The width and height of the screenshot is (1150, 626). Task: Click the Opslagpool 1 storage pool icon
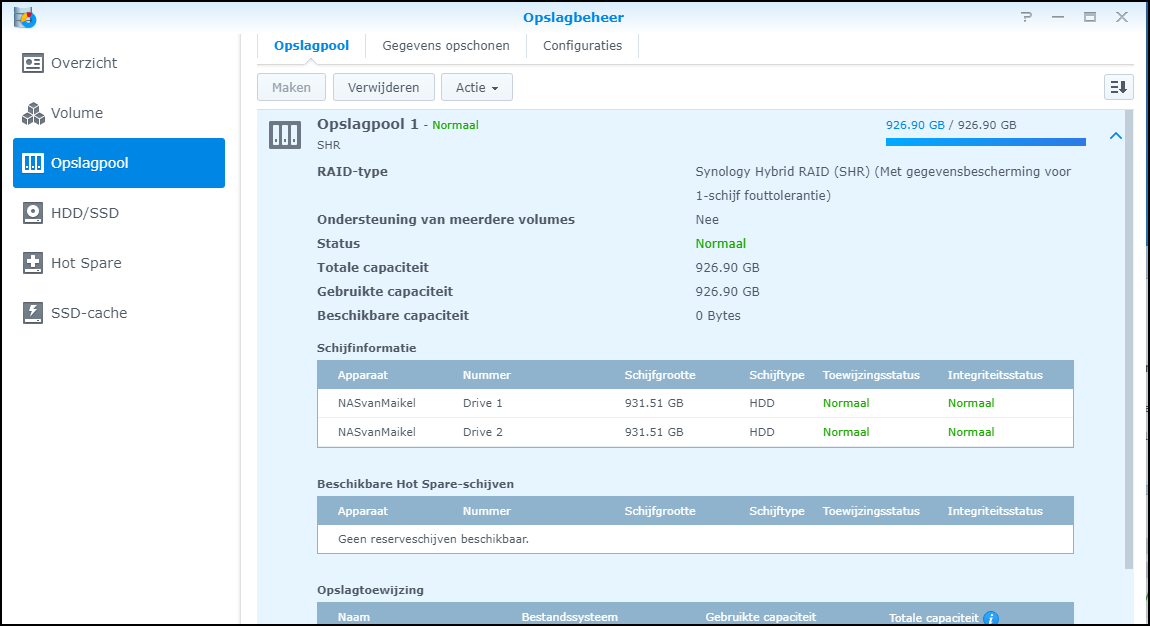[x=285, y=135]
